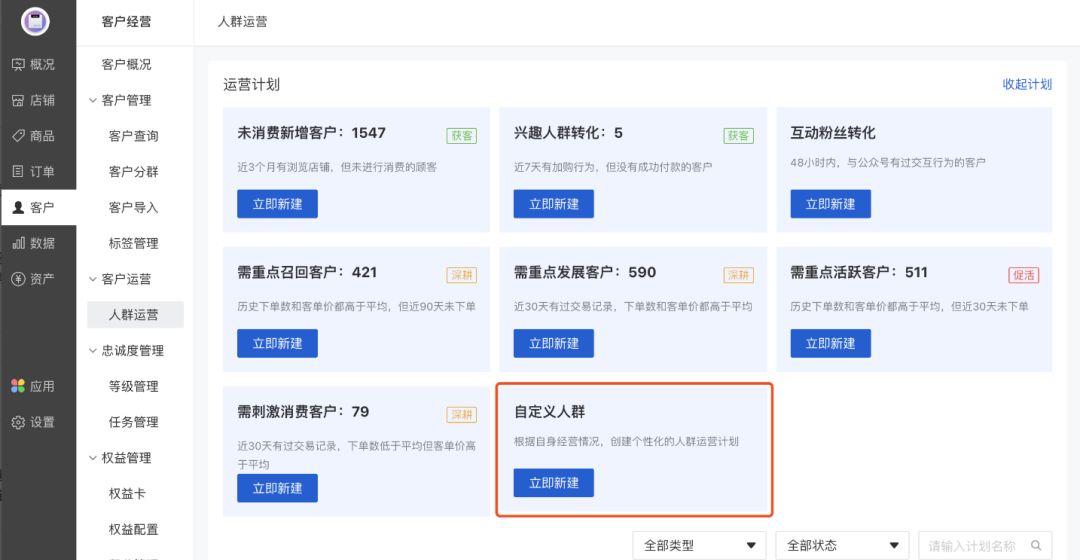This screenshot has height=560, width=1080.
Task: Open the 资产 yen coin icon
Action: click(x=18, y=279)
